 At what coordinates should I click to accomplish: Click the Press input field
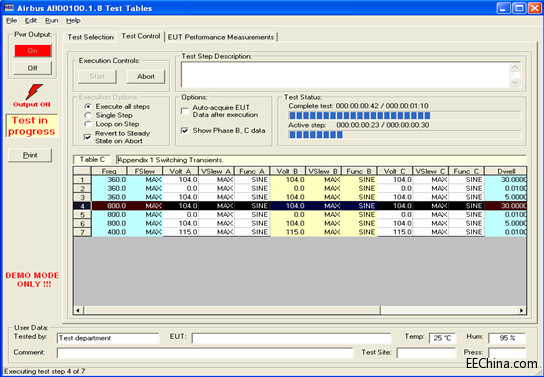(507, 353)
